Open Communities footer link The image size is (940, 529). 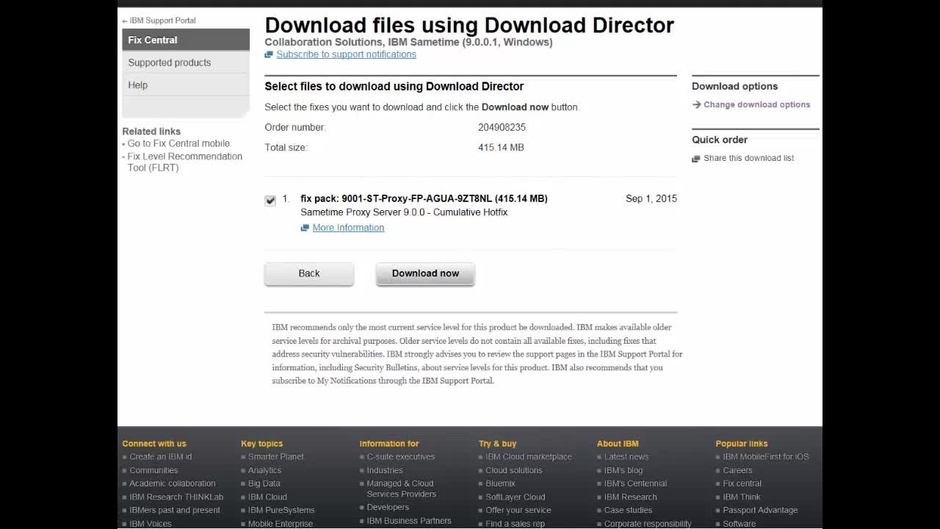pos(153,470)
